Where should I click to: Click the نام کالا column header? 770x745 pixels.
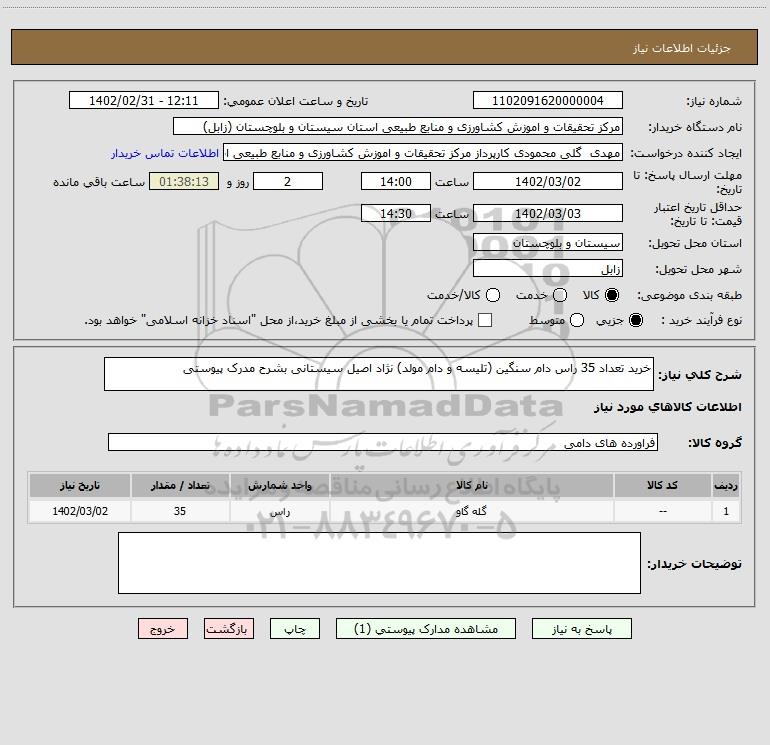471,485
